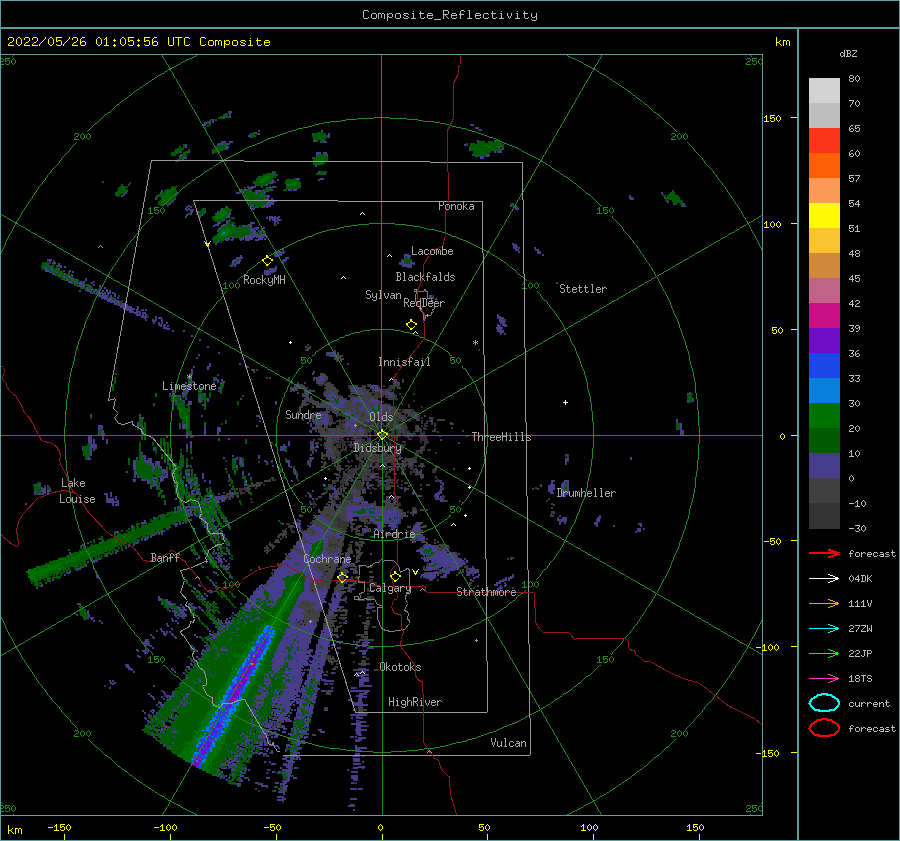Select the green swatch between 30 and 20
The height and width of the screenshot is (841, 900).
tap(824, 416)
